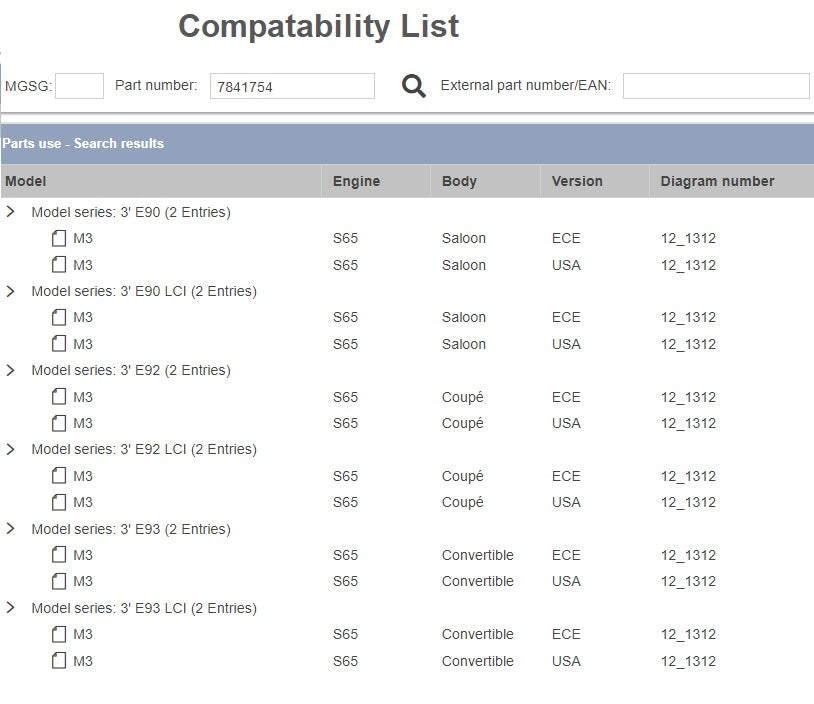Click document icon for E90 M3 USA entry
The width and height of the screenshot is (814, 704).
pos(59,265)
